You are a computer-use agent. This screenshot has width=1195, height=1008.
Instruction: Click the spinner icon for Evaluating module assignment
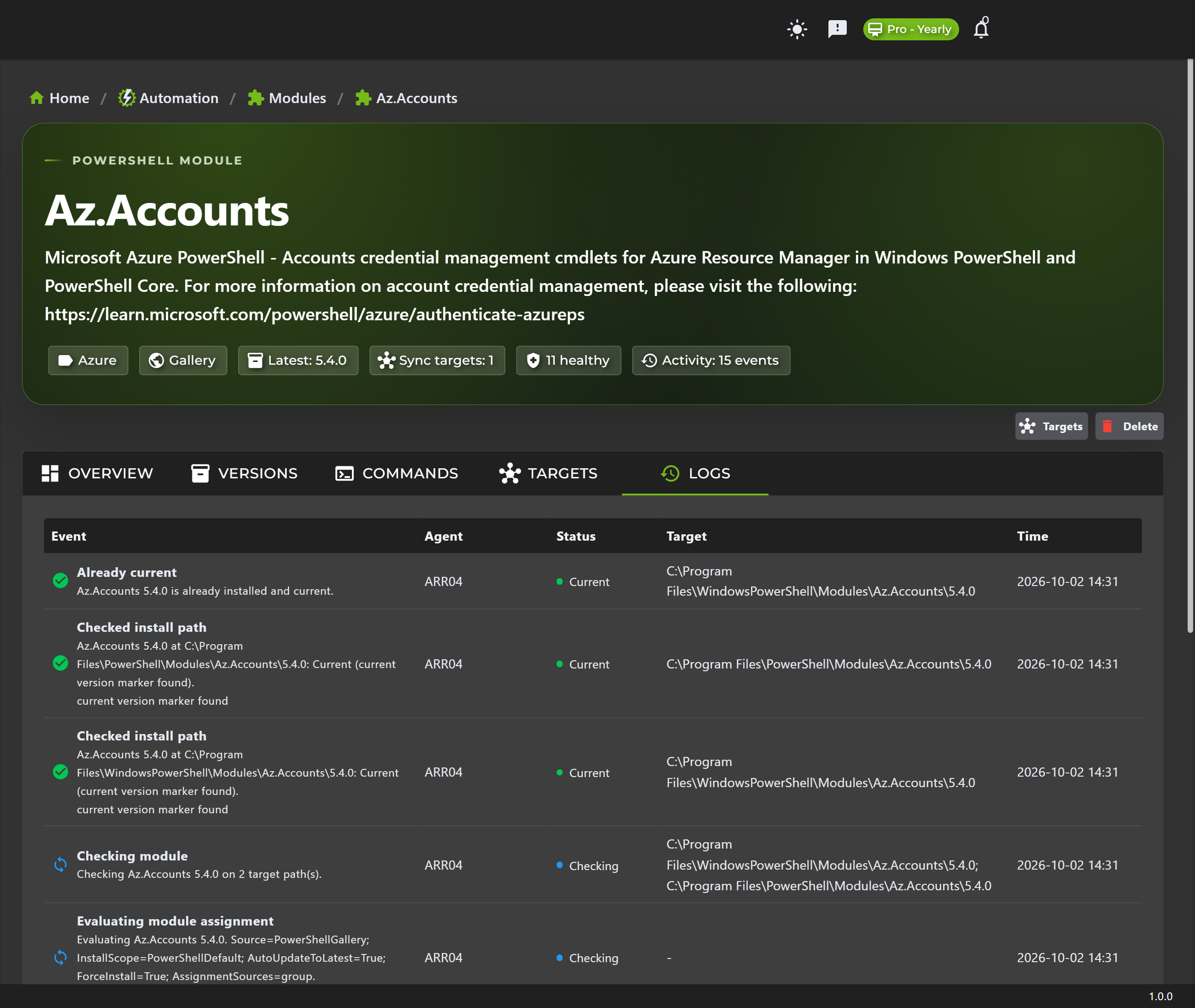pyautogui.click(x=60, y=957)
